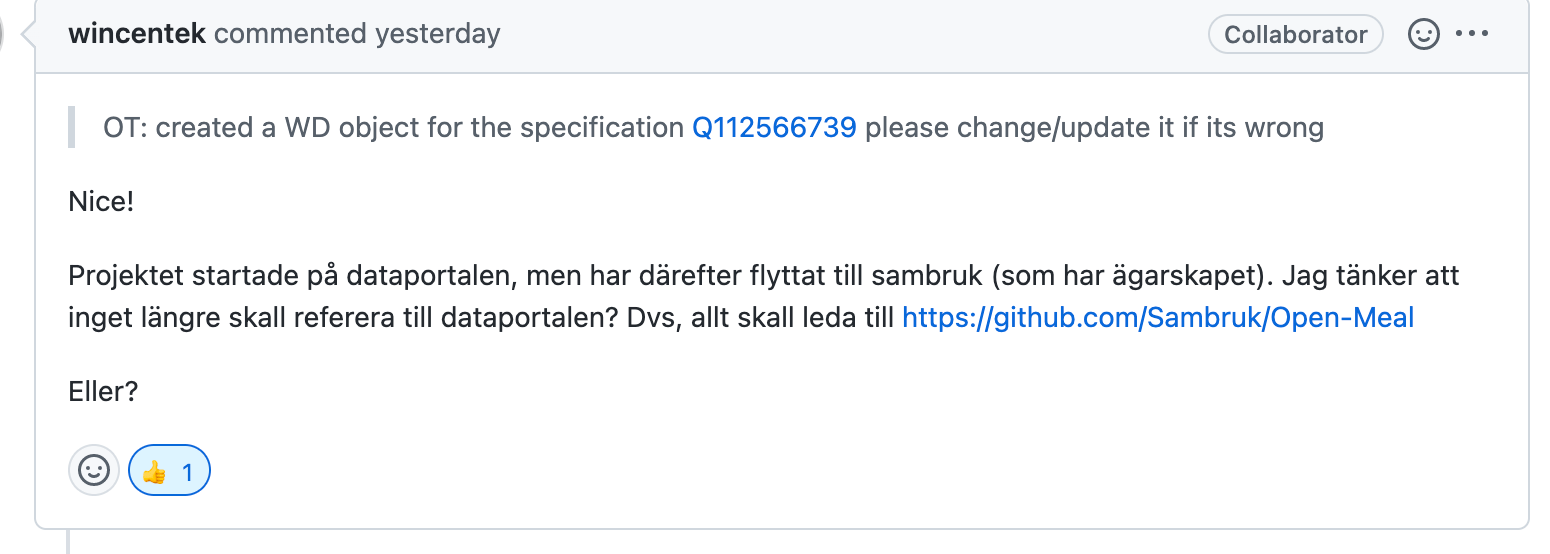Open the Sambruk/Open-Meal GitHub link
The width and height of the screenshot is (1550, 554).
point(1158,318)
